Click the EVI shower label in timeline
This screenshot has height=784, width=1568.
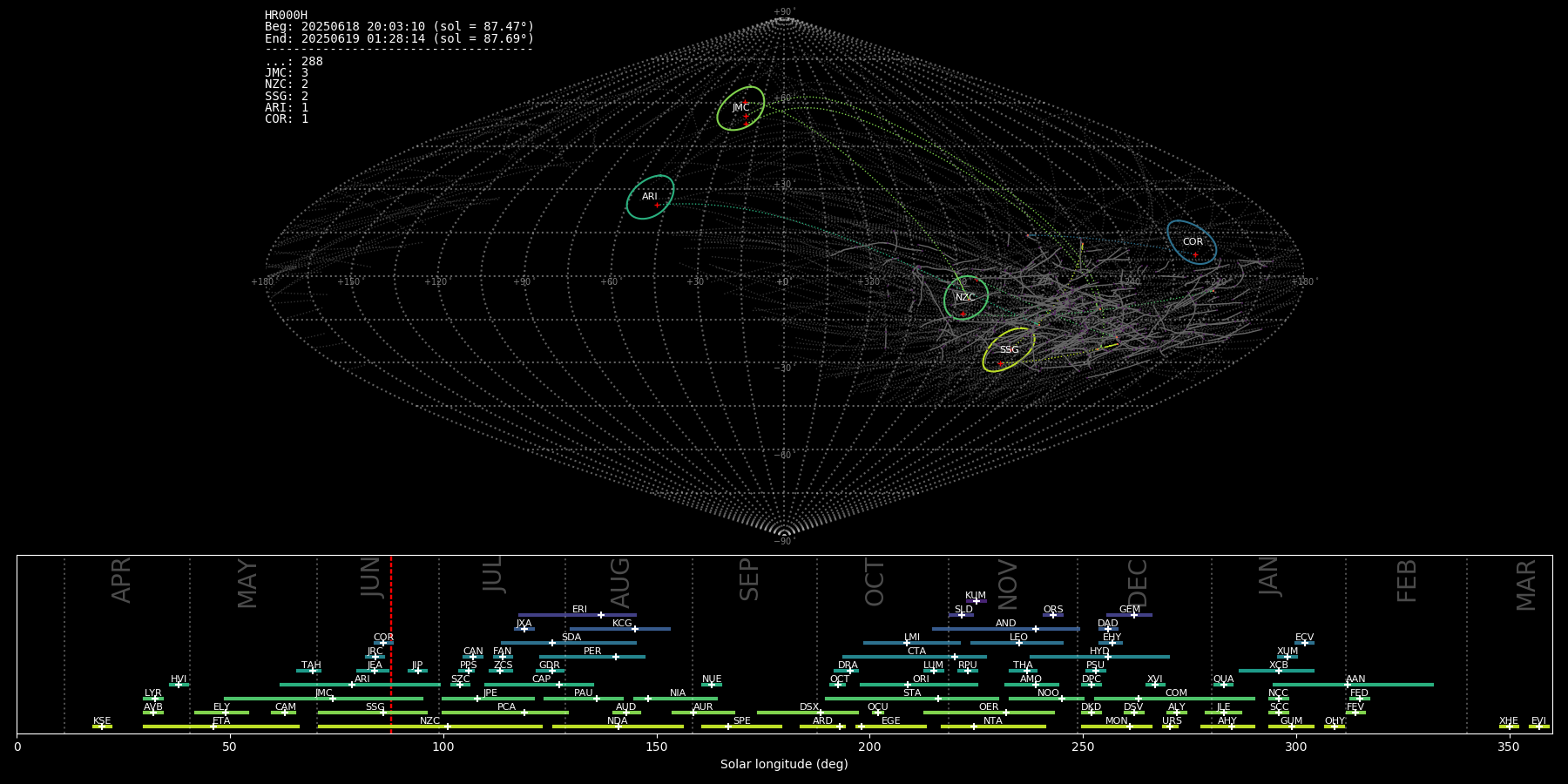point(1538,721)
